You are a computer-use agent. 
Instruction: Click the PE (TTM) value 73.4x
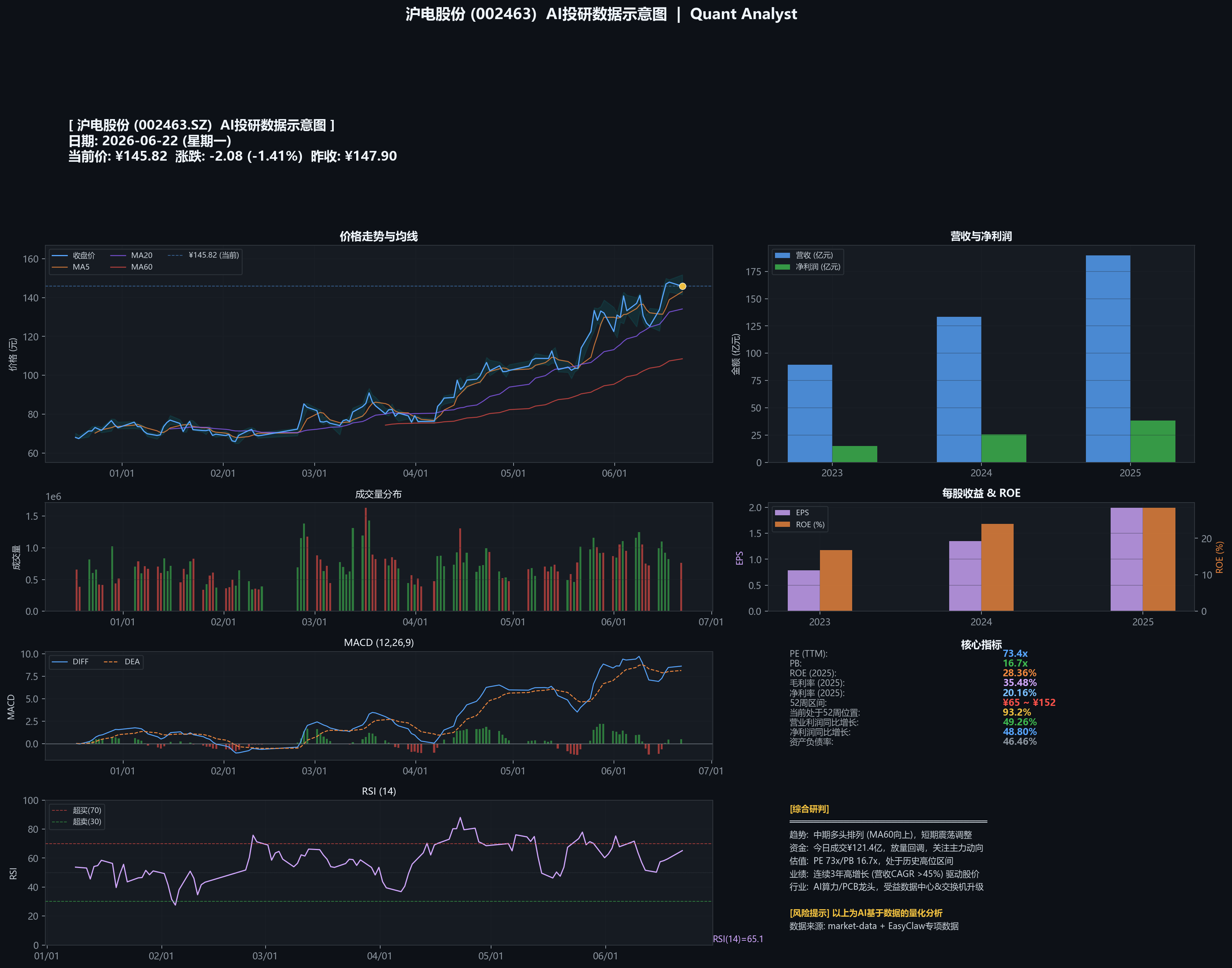[x=1015, y=653]
